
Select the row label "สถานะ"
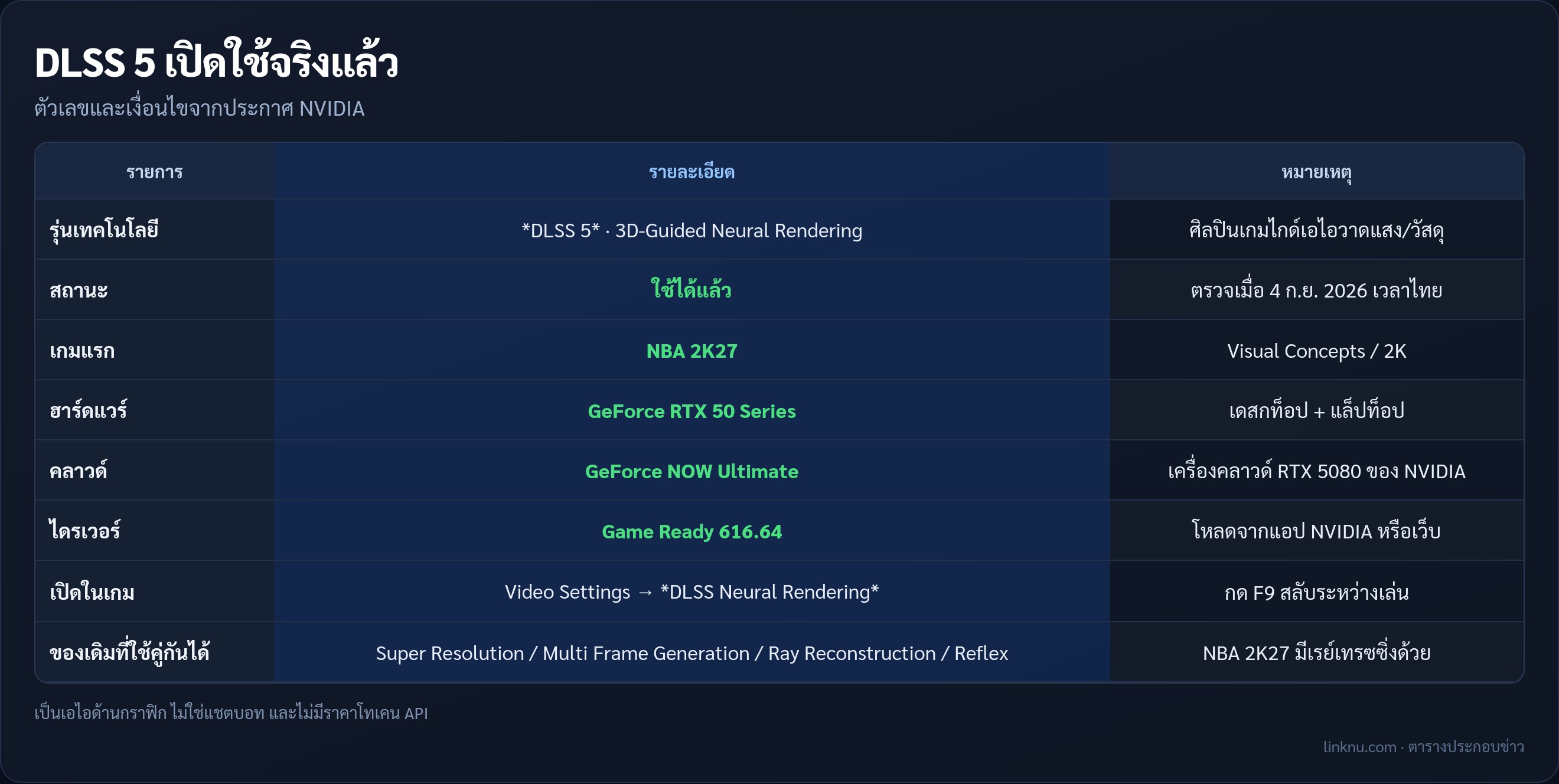[x=79, y=290]
